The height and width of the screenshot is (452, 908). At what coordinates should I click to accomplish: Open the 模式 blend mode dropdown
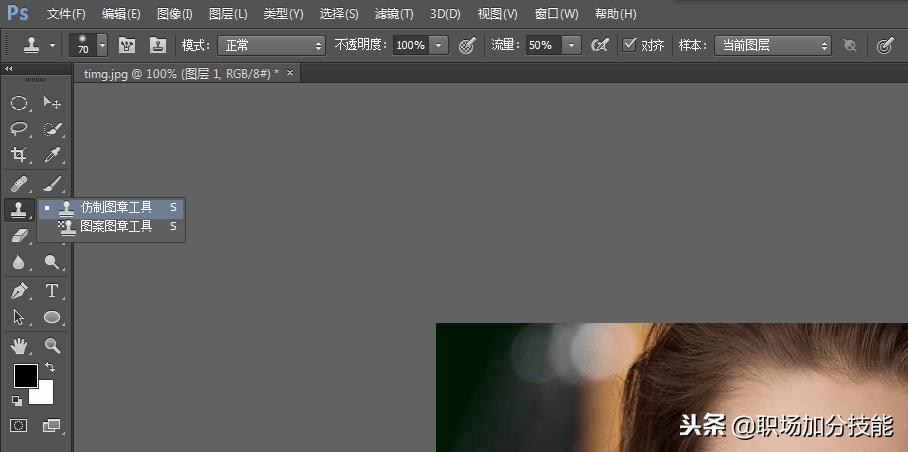(x=271, y=45)
